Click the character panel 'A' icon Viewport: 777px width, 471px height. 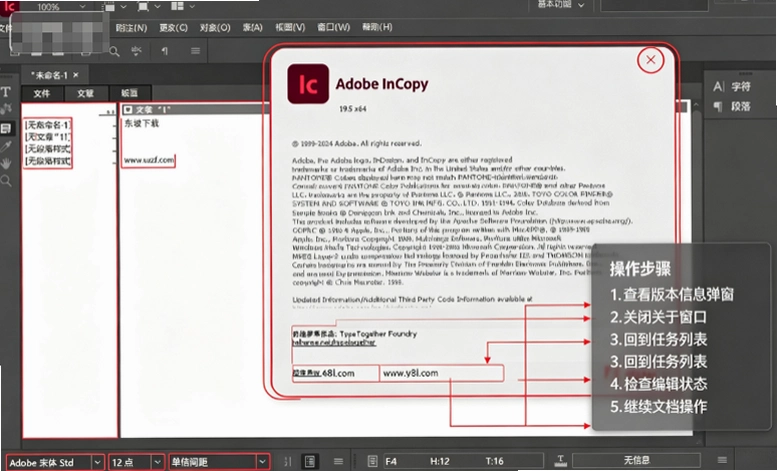pyautogui.click(x=718, y=87)
